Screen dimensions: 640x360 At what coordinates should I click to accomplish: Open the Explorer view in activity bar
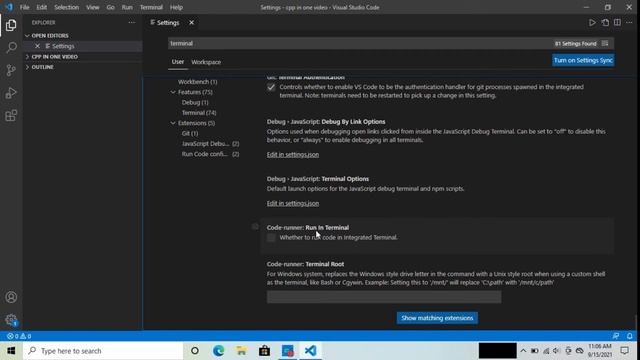(x=11, y=25)
